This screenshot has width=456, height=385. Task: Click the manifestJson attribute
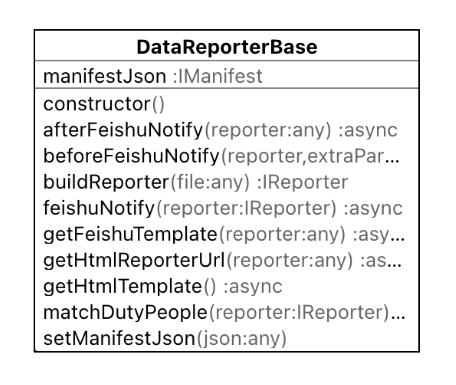(x=105, y=76)
